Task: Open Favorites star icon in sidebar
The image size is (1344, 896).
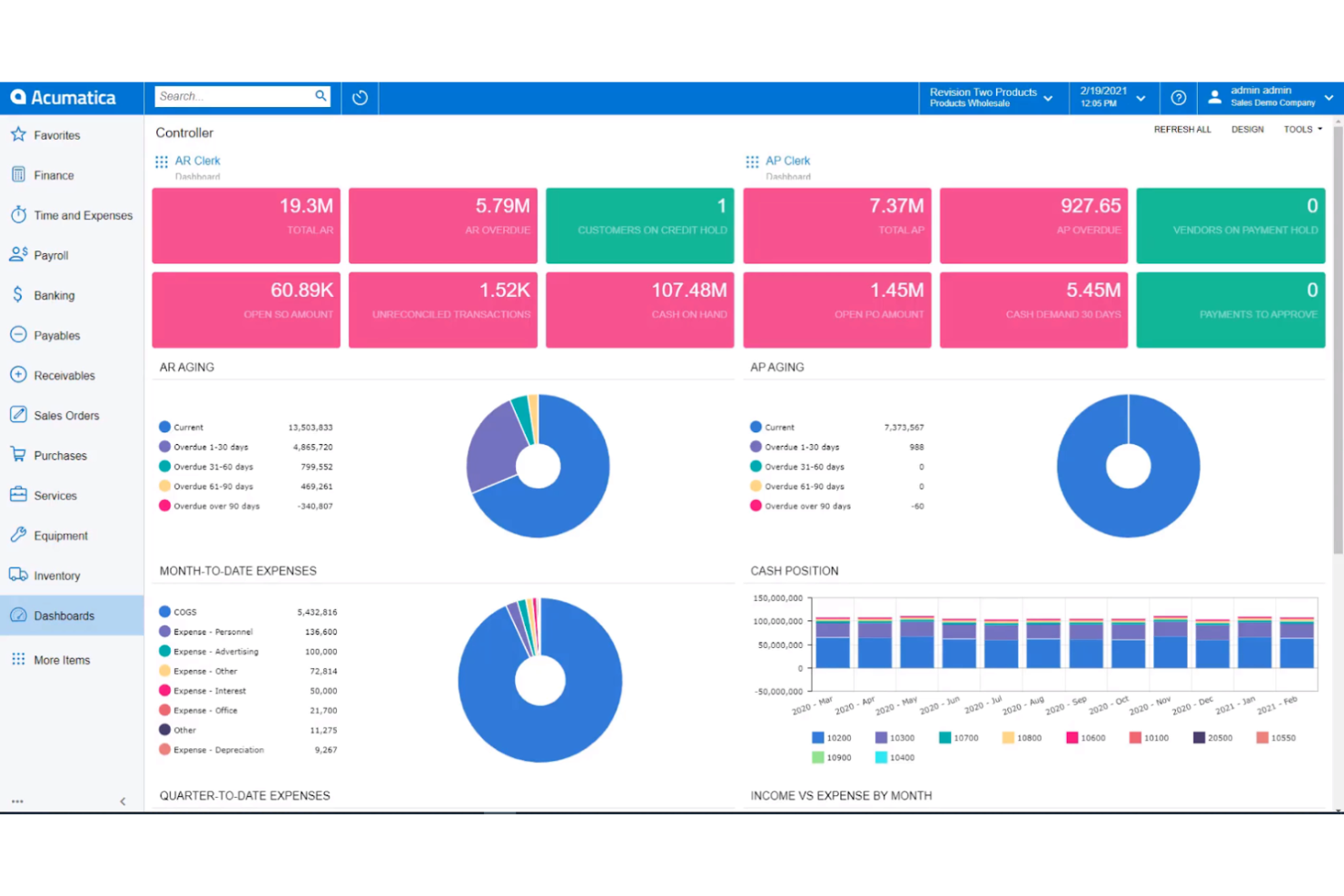Action: point(18,134)
